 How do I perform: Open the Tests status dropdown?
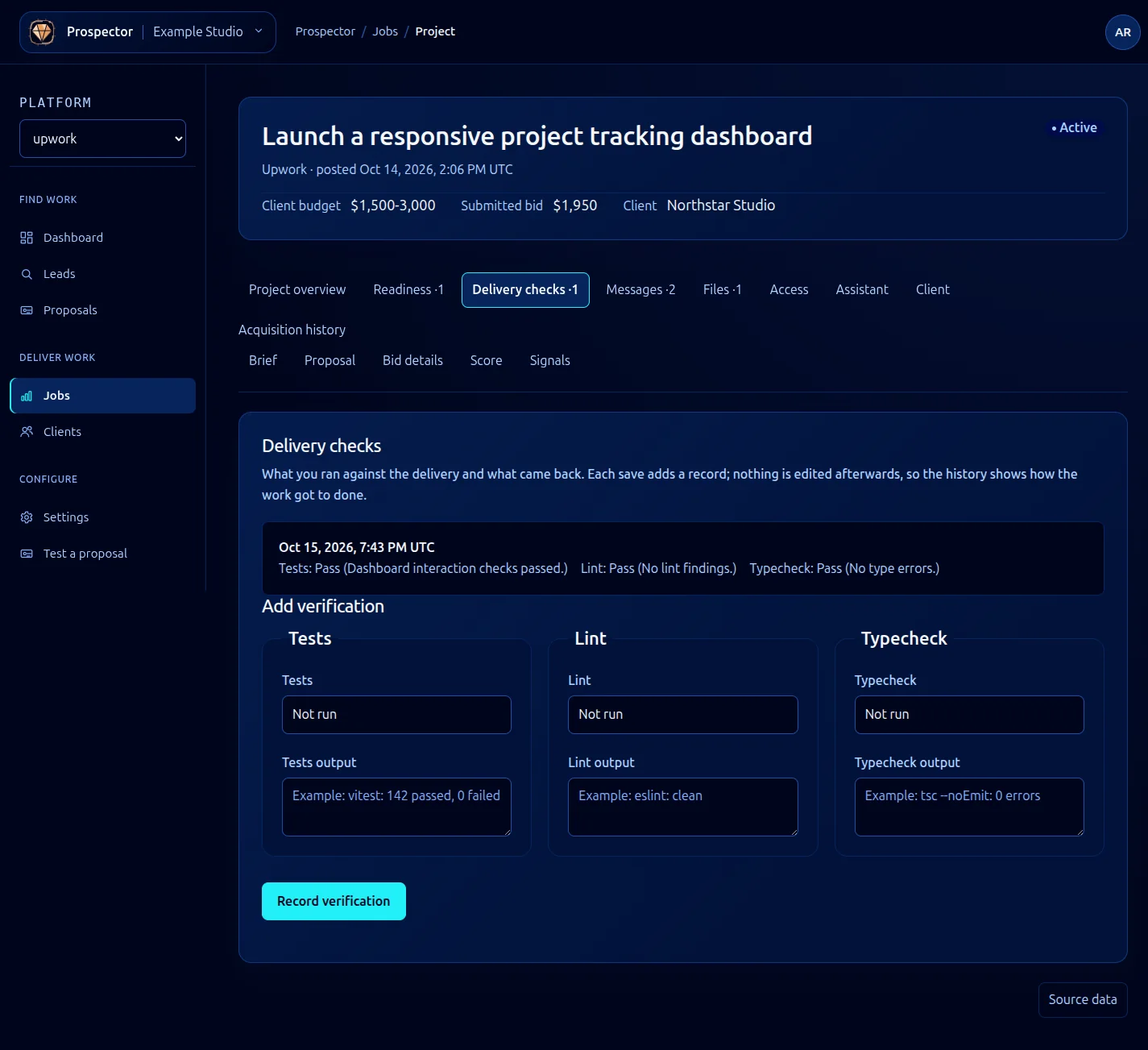pyautogui.click(x=396, y=715)
